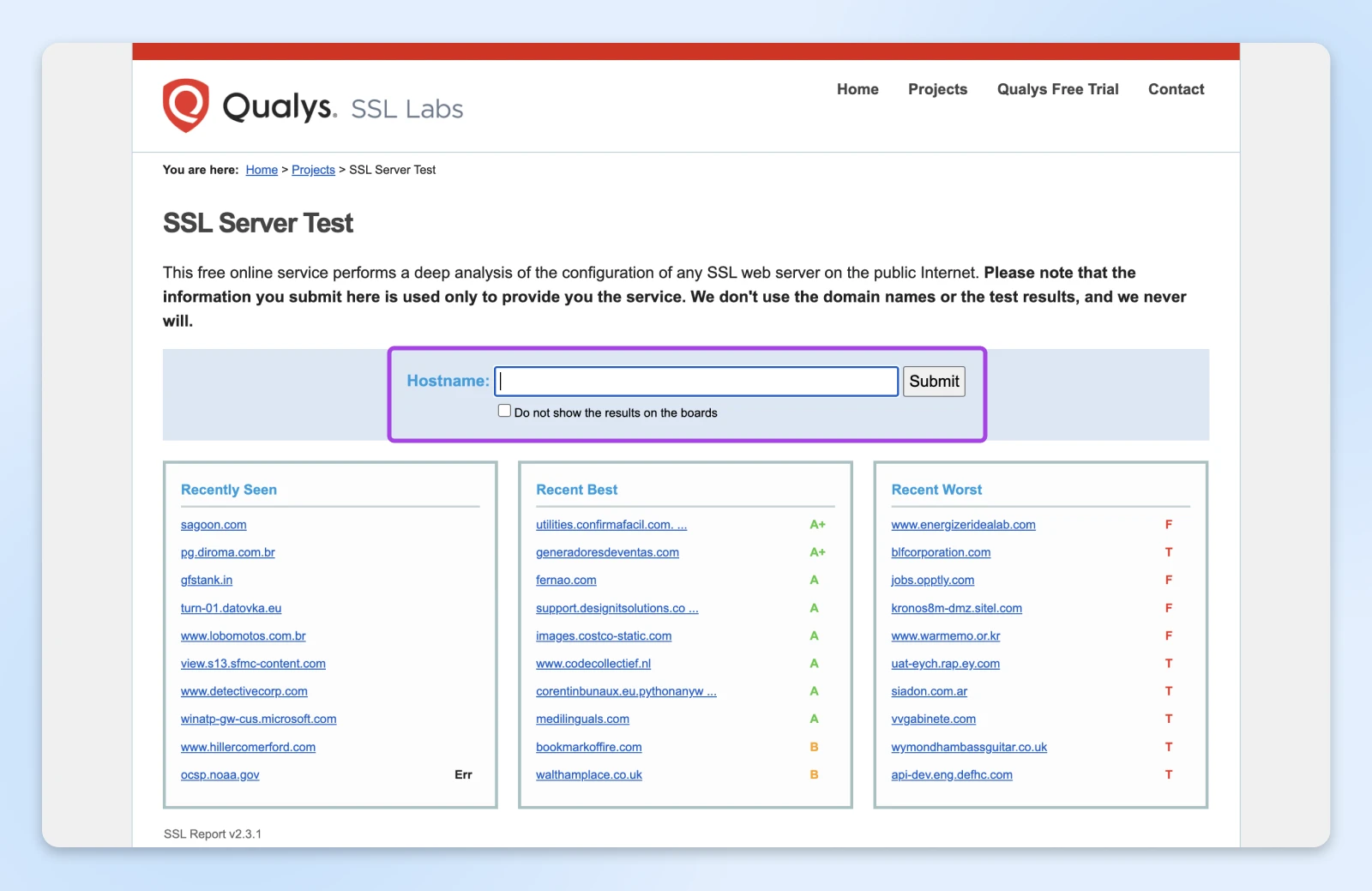Click the F grade beside www.energizeridealab.com
Screen dimensions: 1372x891
(1168, 524)
